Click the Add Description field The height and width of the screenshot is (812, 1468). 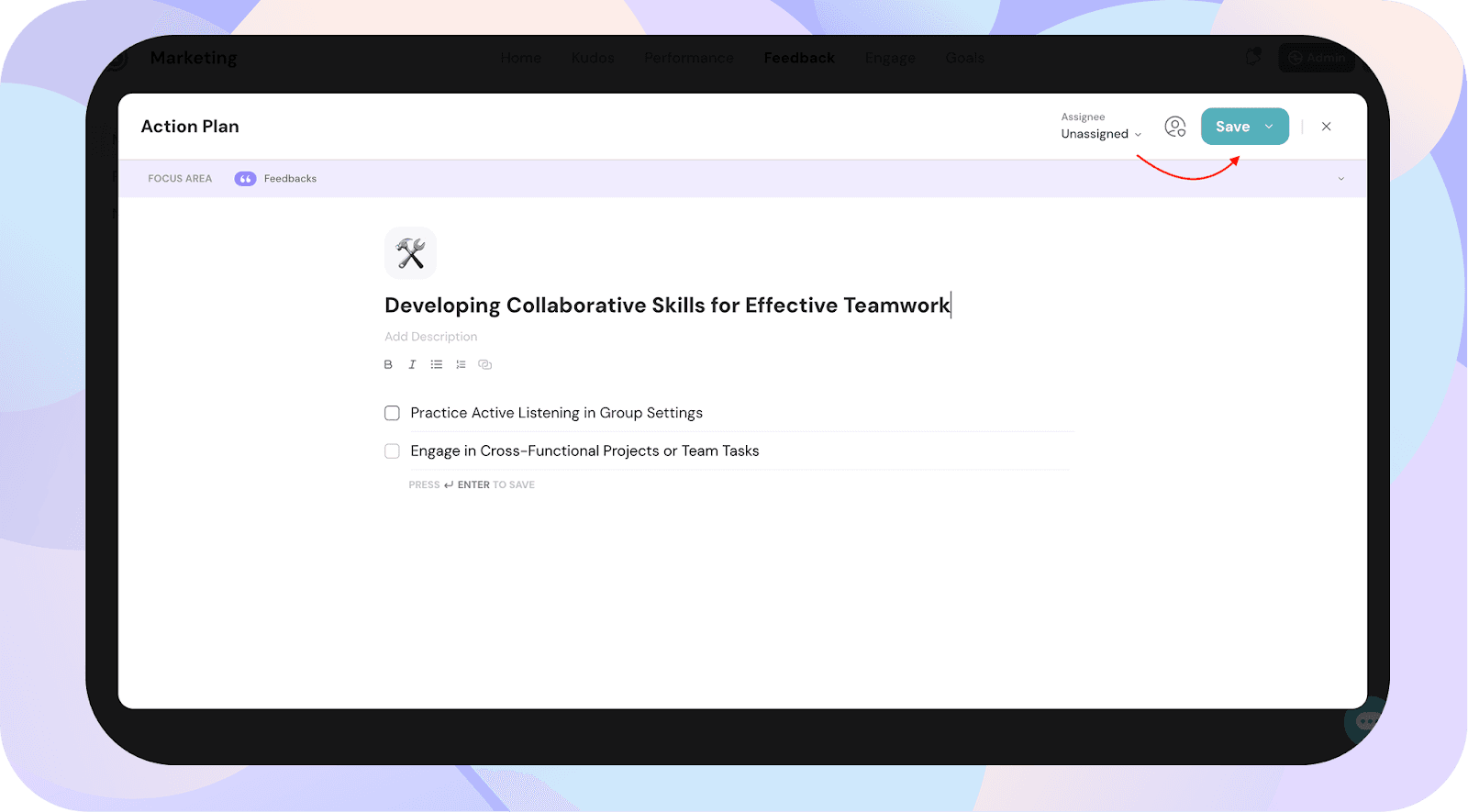click(431, 337)
